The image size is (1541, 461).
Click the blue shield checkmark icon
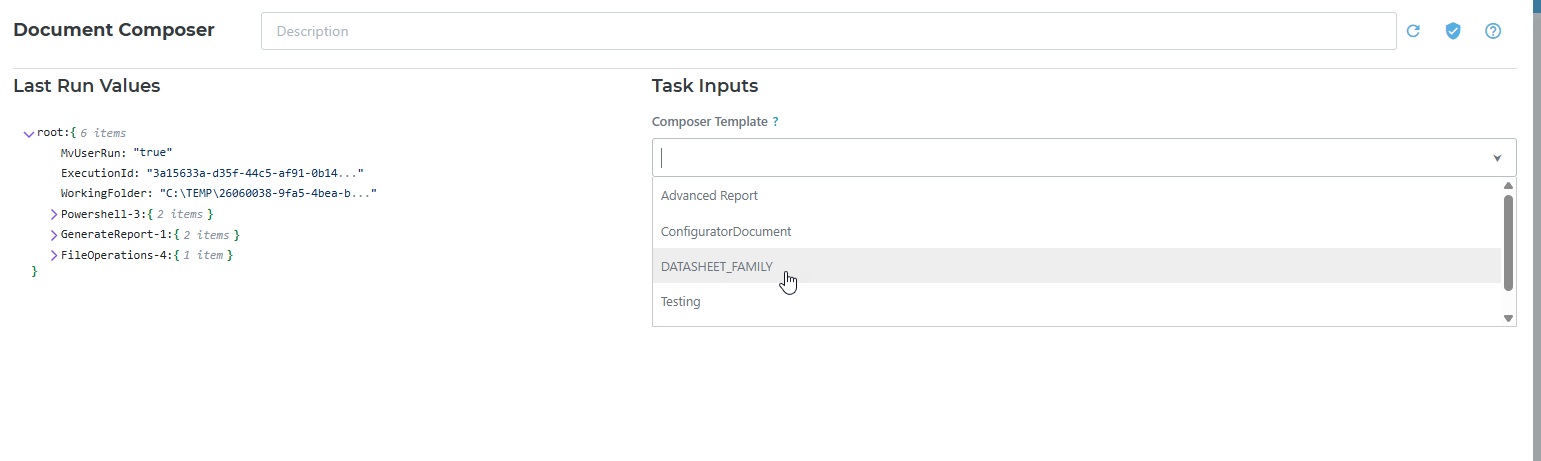coord(1453,31)
